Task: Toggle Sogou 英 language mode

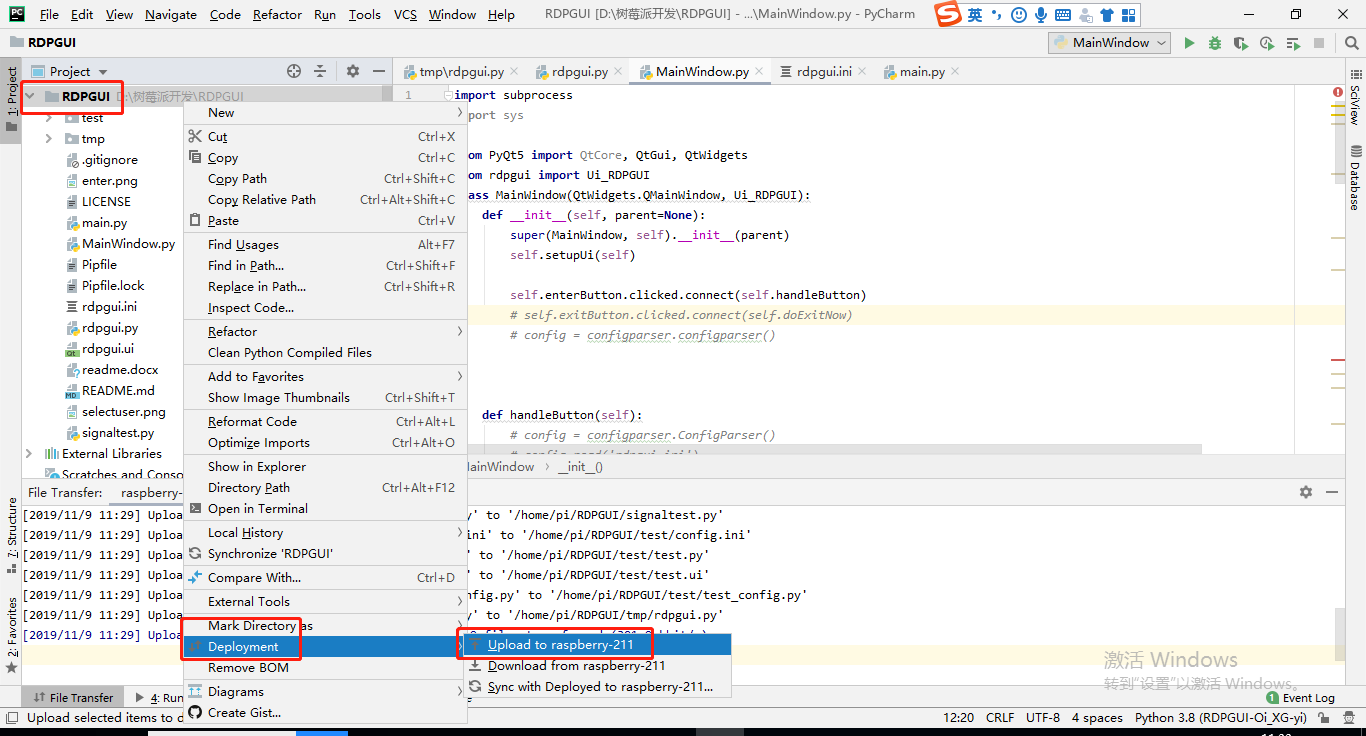Action: click(x=975, y=15)
